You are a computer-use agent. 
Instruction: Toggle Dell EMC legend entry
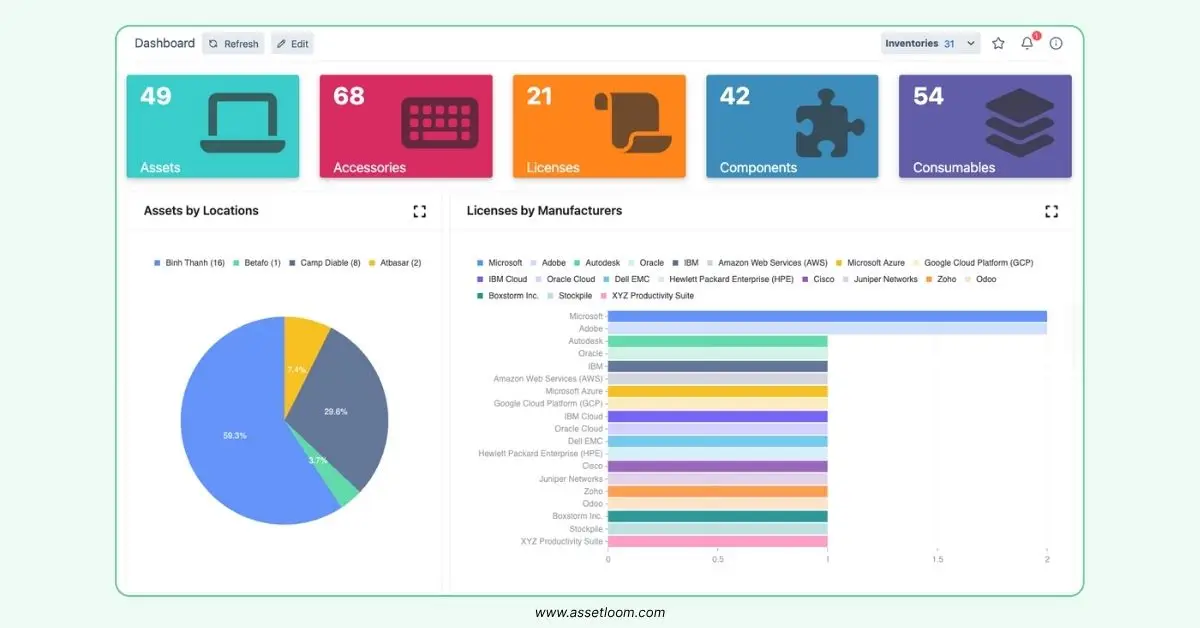tap(626, 279)
